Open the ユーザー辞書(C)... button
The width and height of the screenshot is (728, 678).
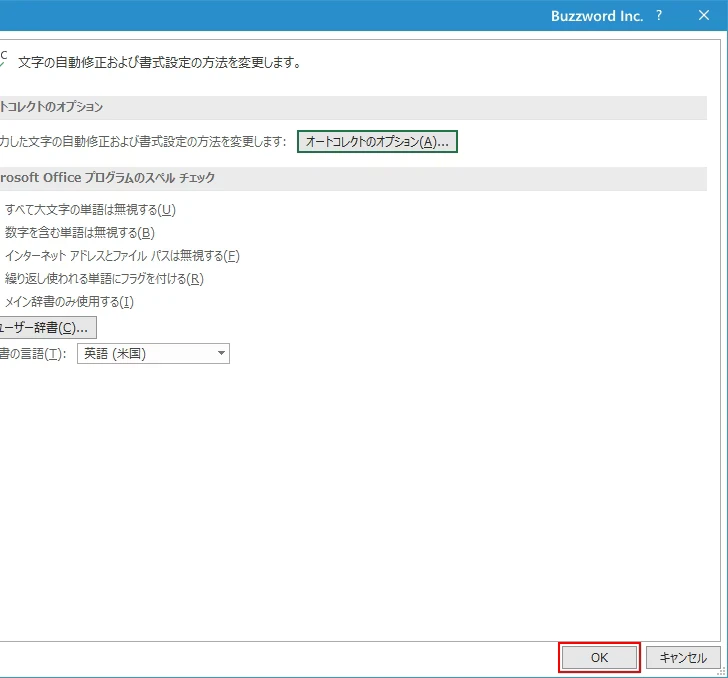pyautogui.click(x=48, y=328)
